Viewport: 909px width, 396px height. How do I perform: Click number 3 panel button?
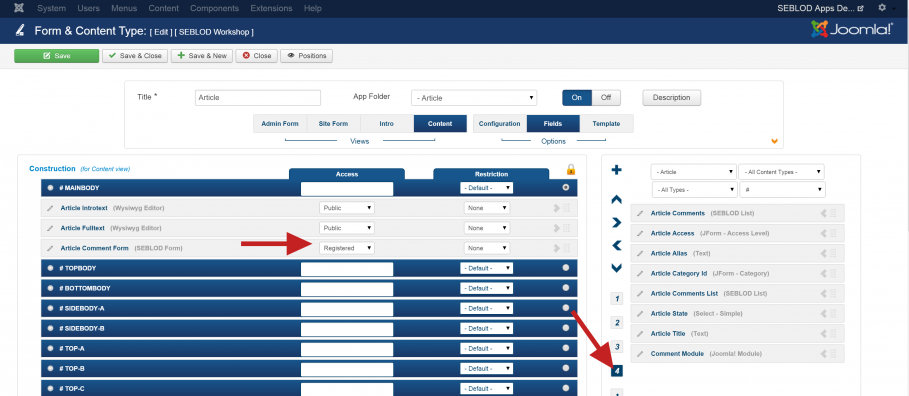(617, 347)
